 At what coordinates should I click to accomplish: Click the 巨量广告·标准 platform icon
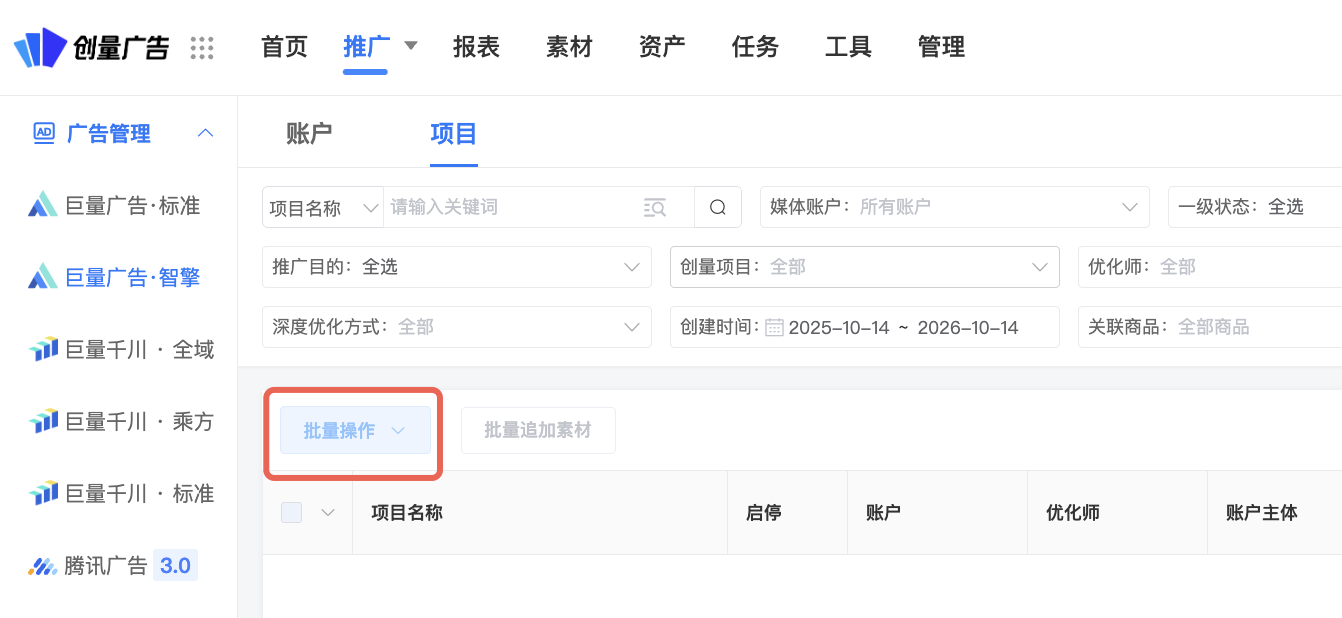[42, 206]
